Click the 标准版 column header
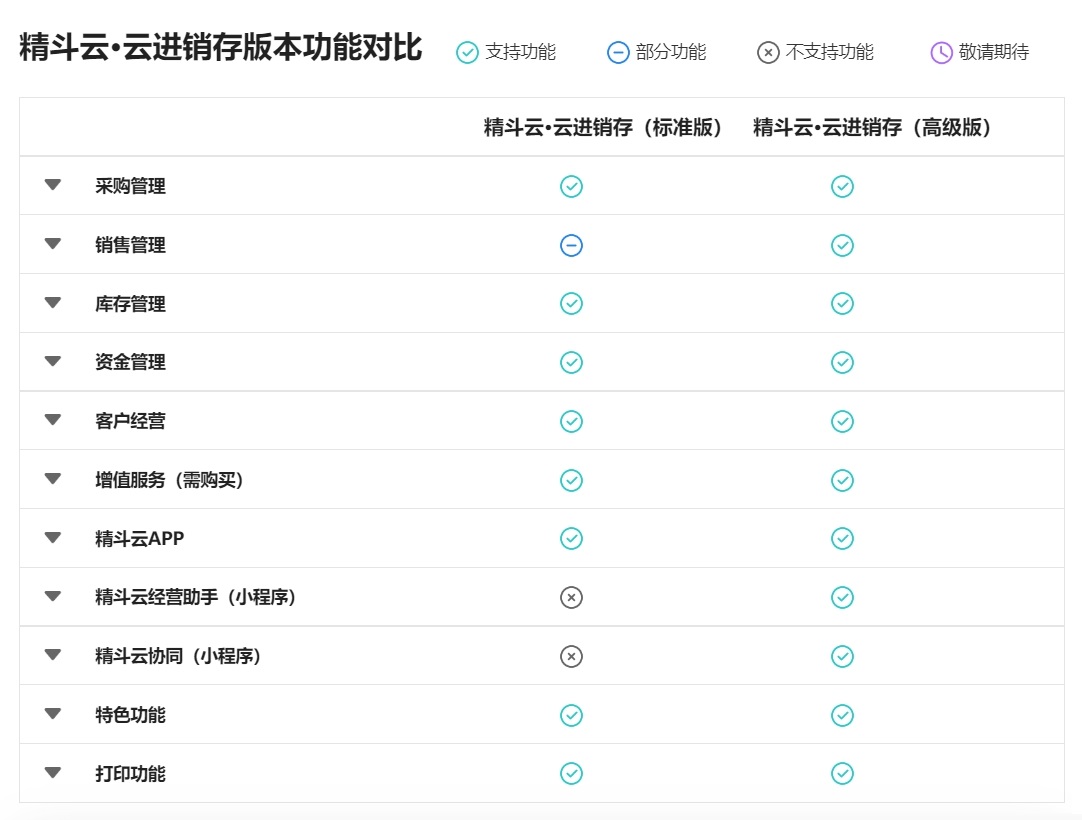1082x820 pixels. (603, 128)
